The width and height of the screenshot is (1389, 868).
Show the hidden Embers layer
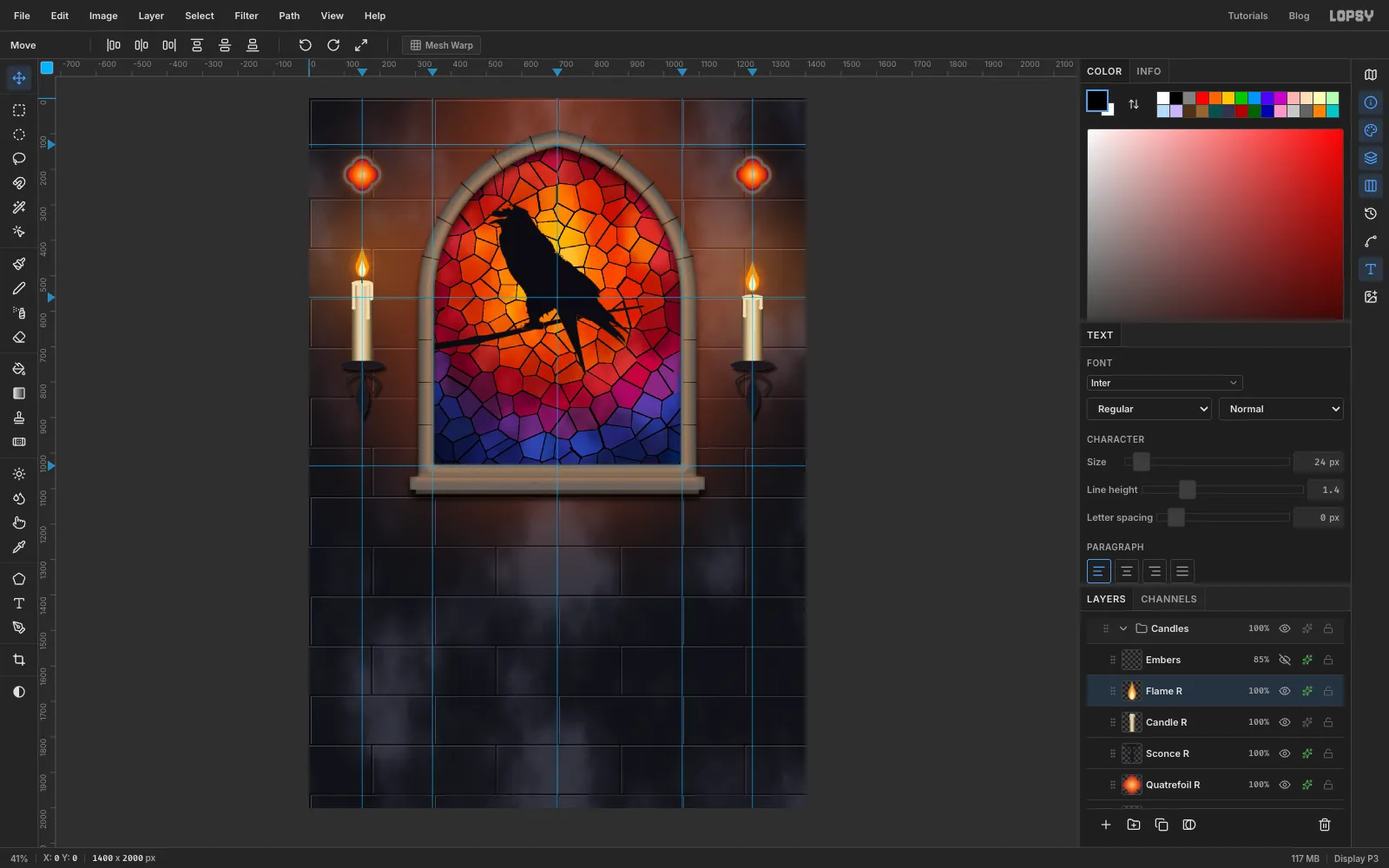1285,660
